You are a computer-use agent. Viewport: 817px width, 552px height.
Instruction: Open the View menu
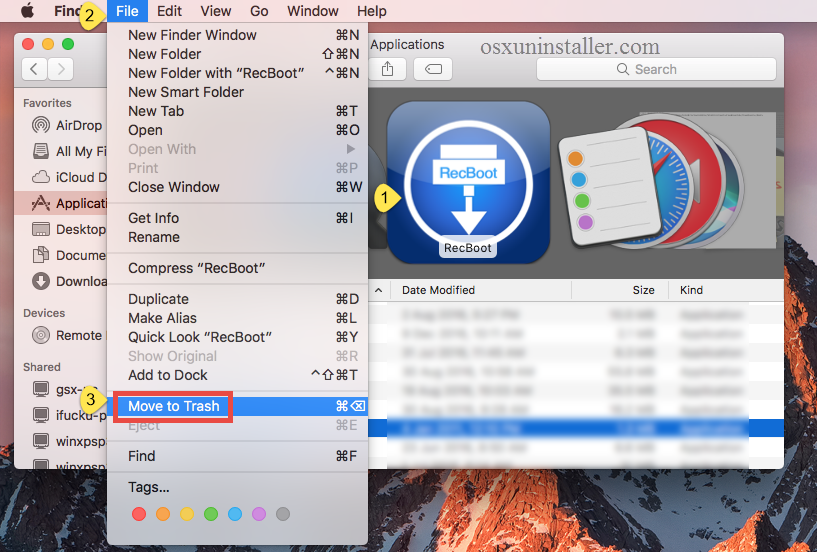point(216,11)
